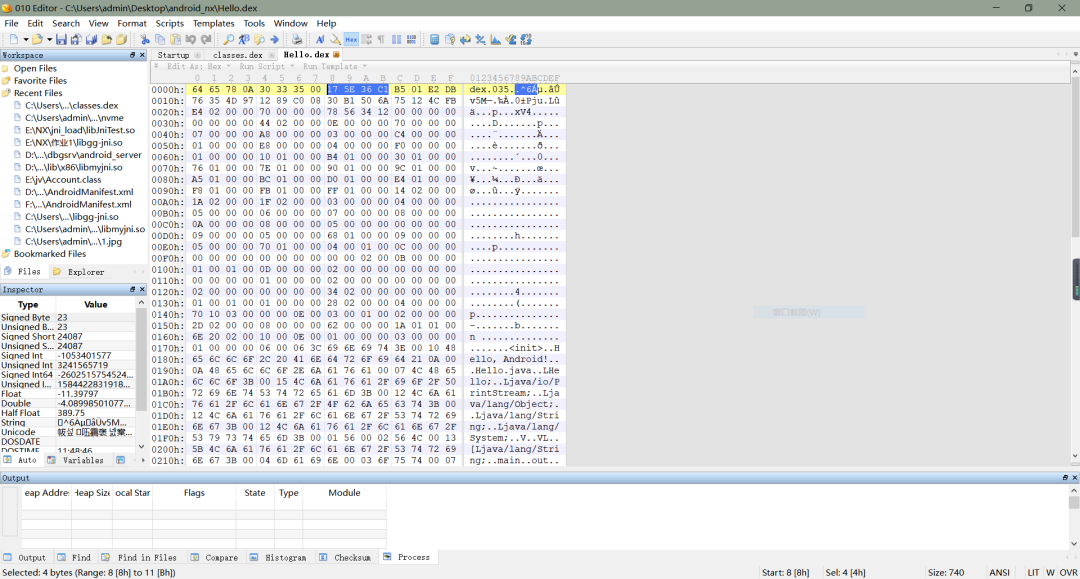Open the Tools menu
This screenshot has height=579, width=1080.
pyautogui.click(x=254, y=23)
